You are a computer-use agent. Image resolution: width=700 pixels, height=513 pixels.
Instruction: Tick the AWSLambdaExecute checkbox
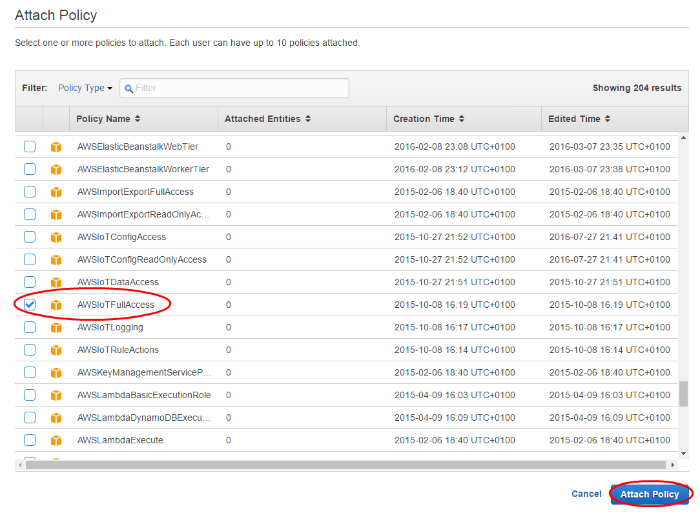(30, 440)
